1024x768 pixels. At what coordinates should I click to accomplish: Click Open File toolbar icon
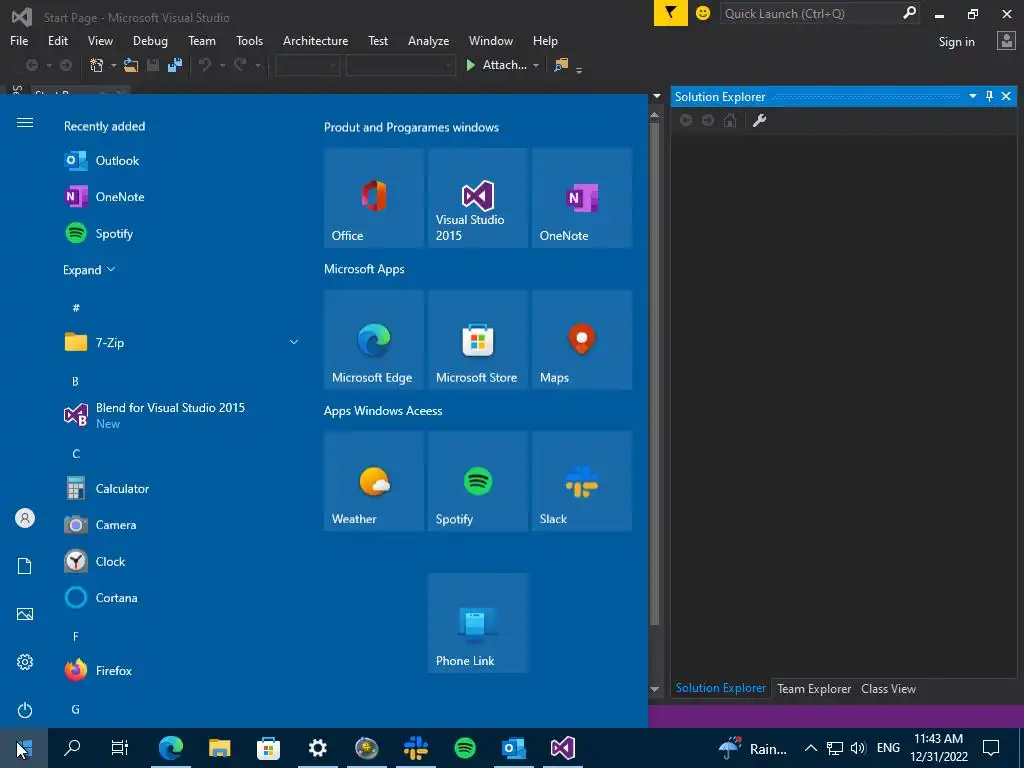131,65
